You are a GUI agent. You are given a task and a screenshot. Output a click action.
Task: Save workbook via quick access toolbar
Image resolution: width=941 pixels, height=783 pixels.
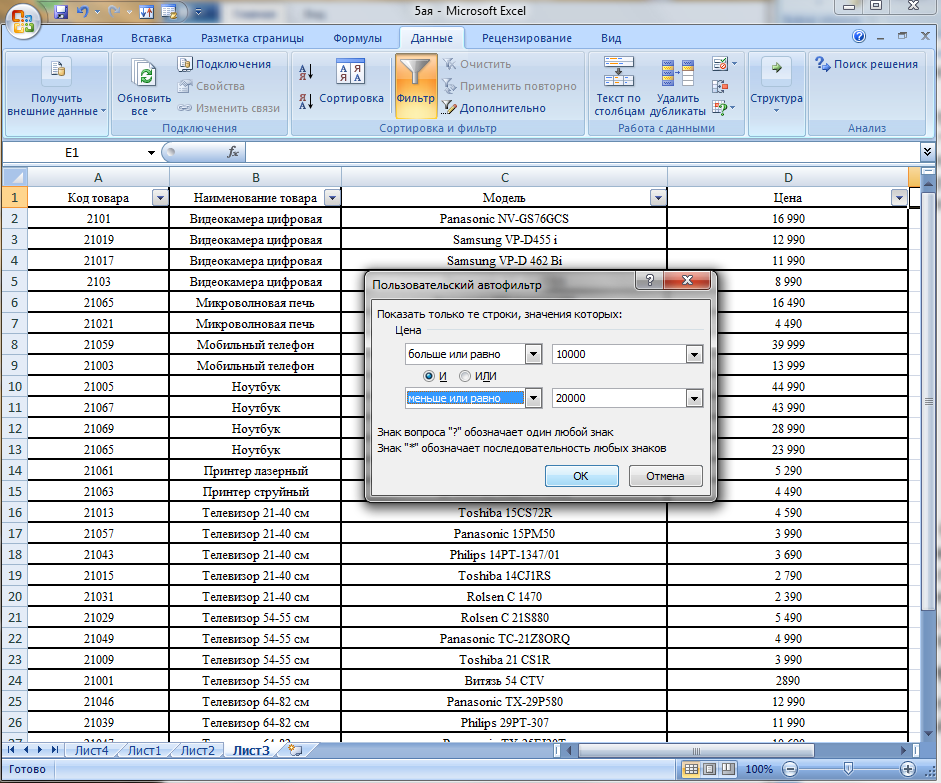click(61, 11)
